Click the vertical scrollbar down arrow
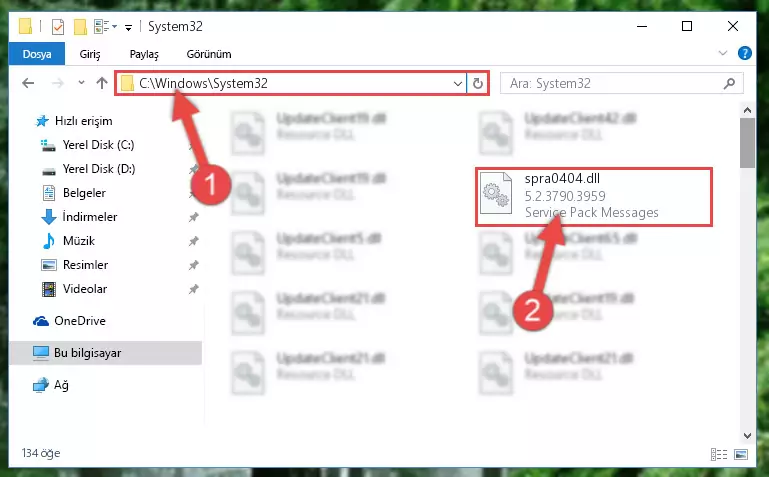Screen dimensions: 769x477 tap(747, 435)
